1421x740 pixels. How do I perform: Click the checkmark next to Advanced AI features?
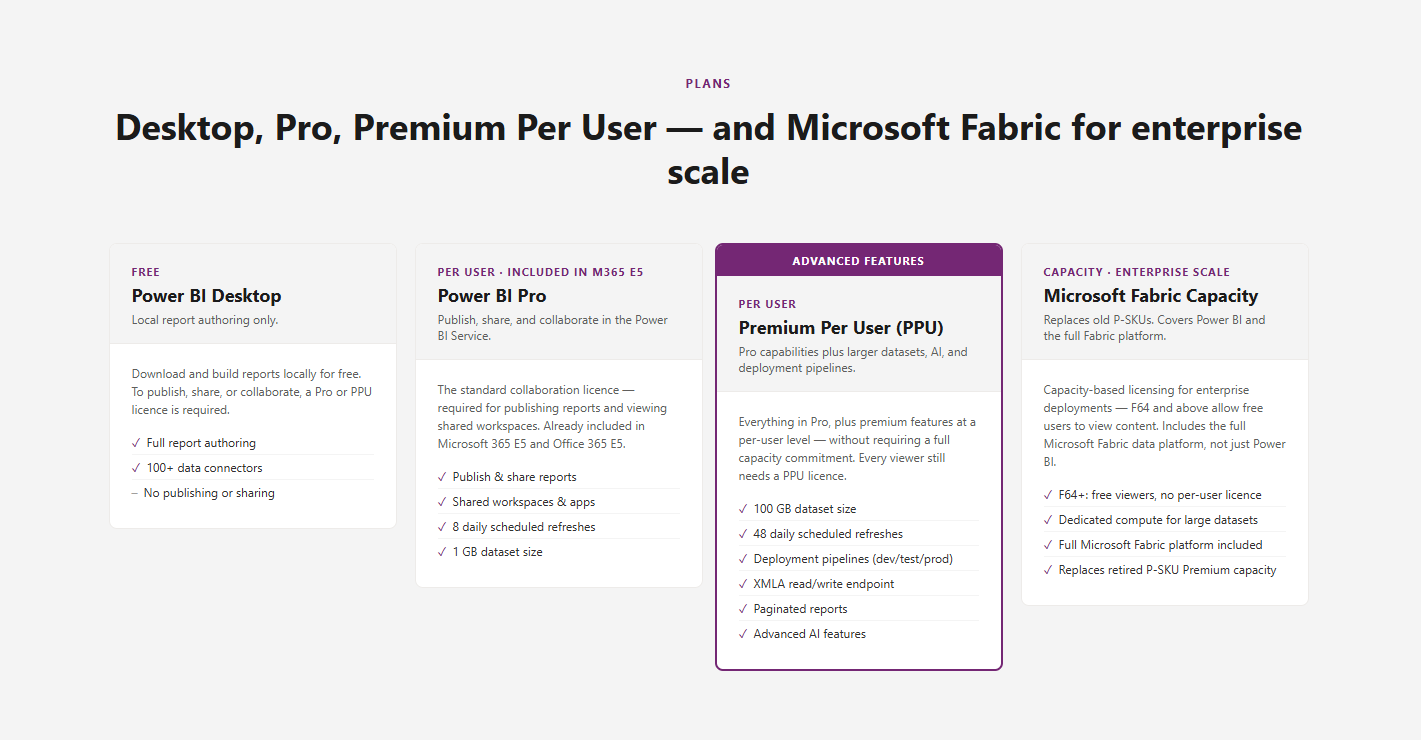tap(743, 634)
